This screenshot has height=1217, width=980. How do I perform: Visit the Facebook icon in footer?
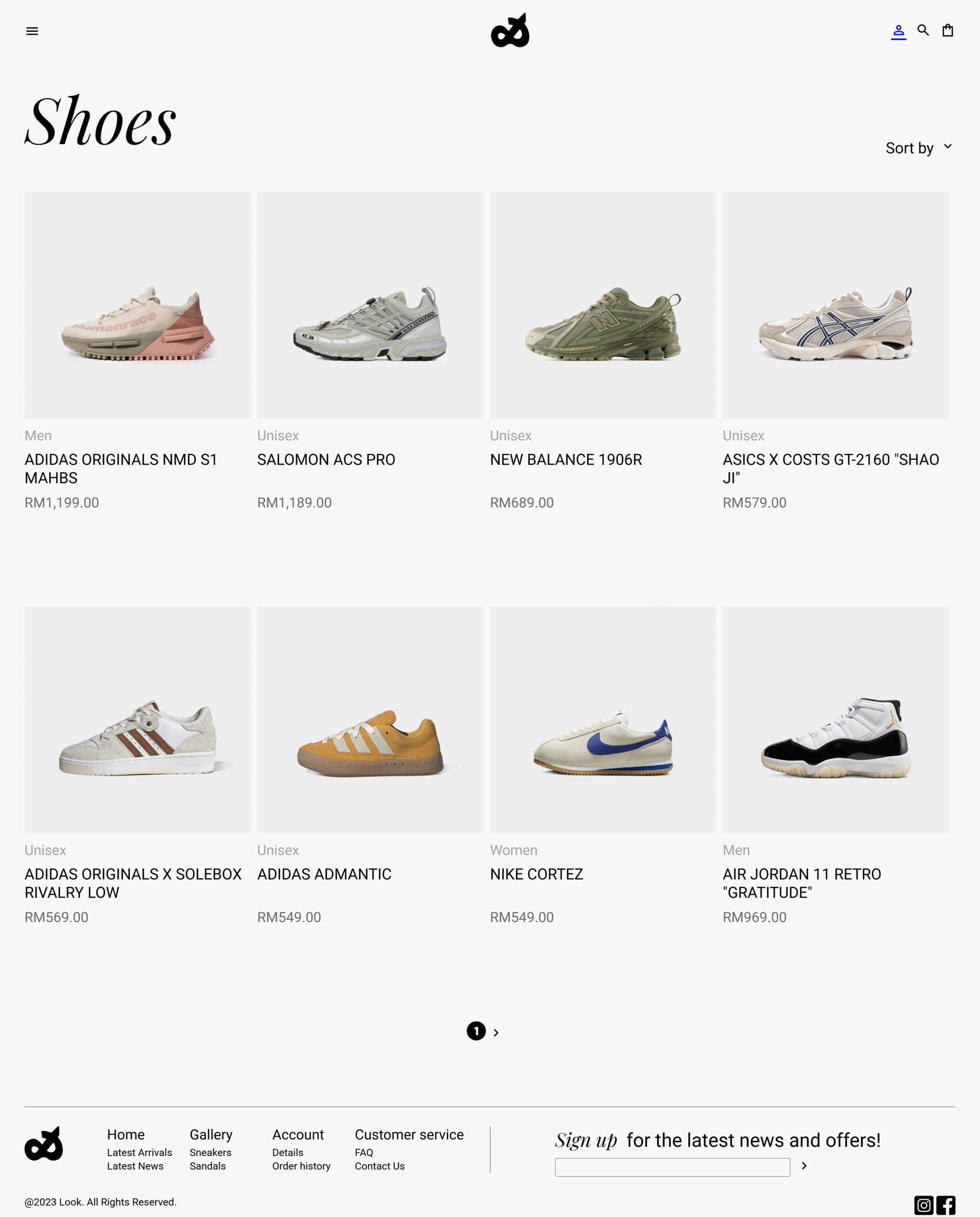point(946,1205)
